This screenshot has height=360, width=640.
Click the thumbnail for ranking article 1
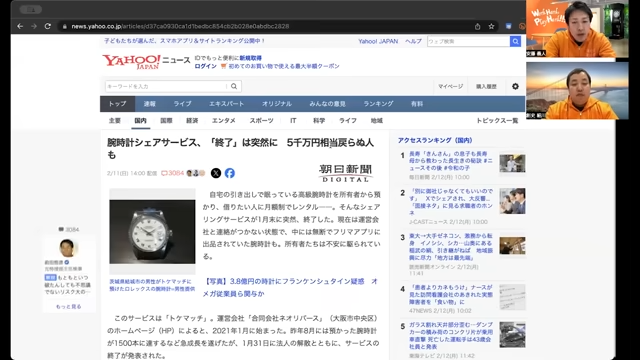pos(512,163)
